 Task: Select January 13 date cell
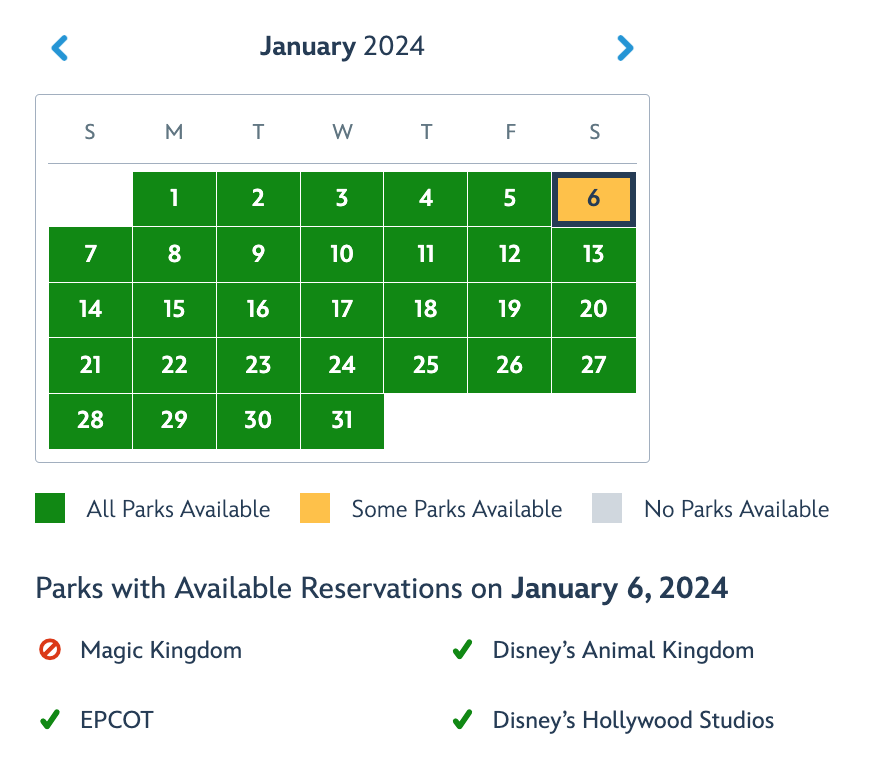coord(593,254)
